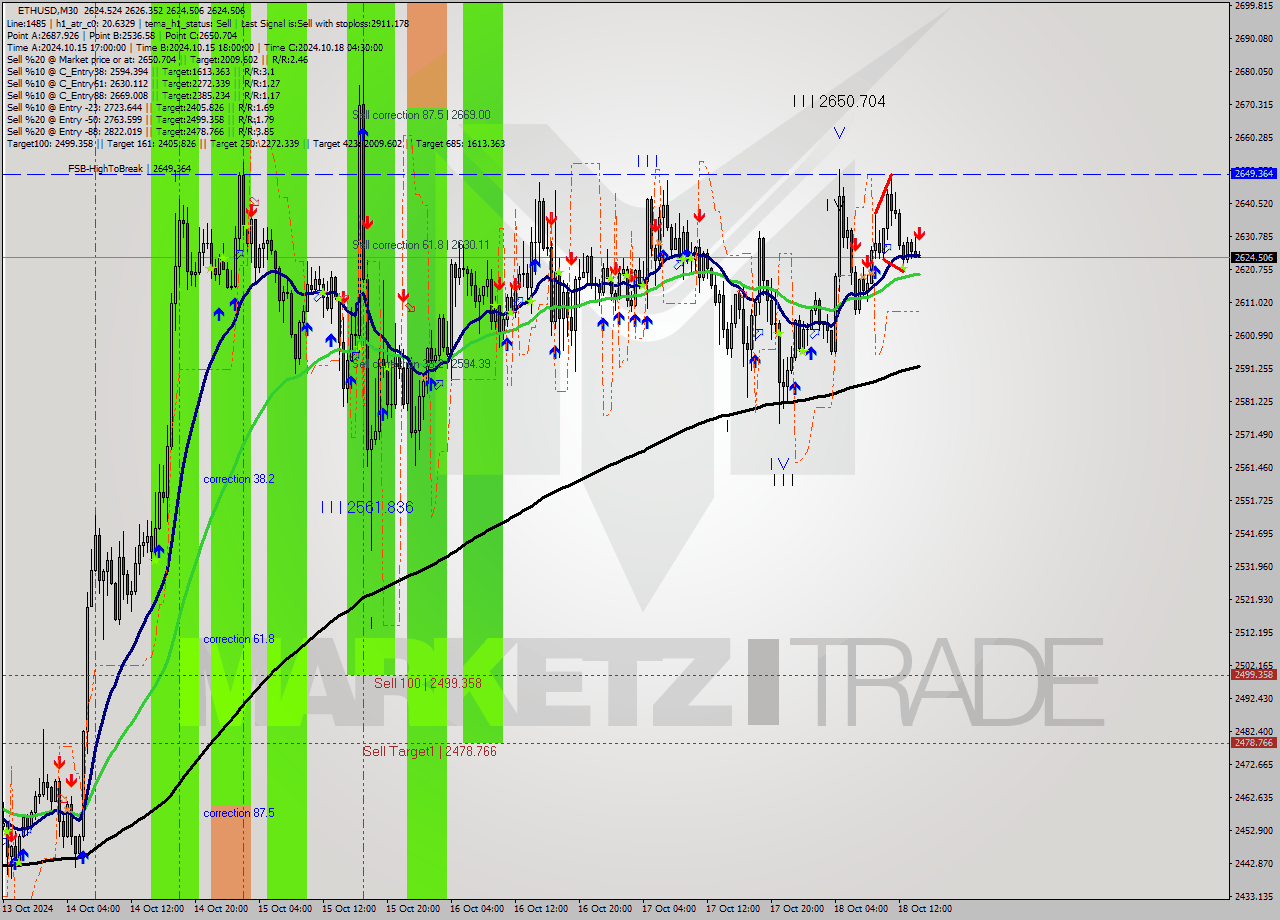1280x920 pixels.
Task: Select 'Sell correction 61.8 | 2630.11' label
Action: [x=421, y=245]
